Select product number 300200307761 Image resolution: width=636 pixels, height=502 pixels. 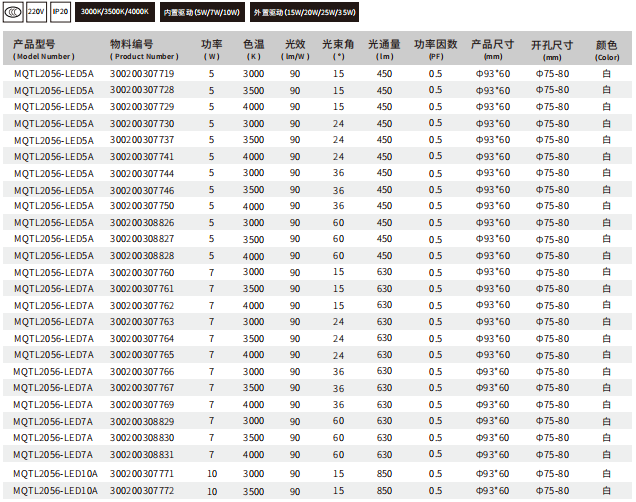[142, 289]
